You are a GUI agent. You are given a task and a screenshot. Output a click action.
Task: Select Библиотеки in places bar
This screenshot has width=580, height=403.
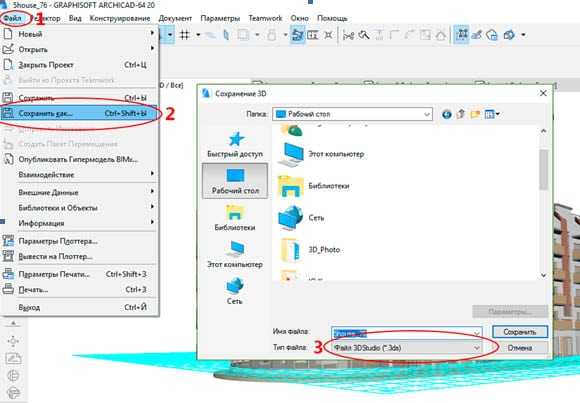[235, 218]
